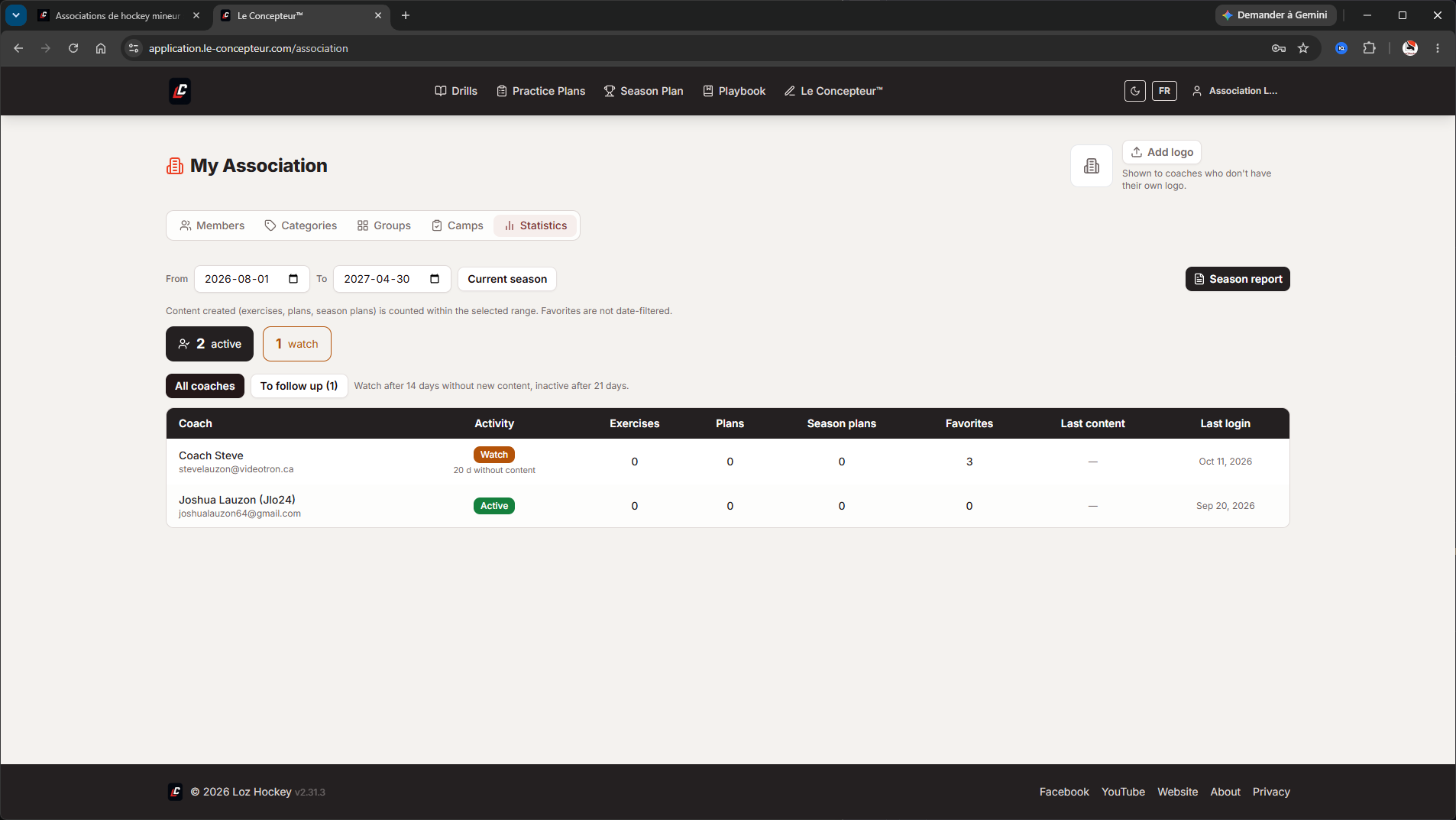Screen dimensions: 1456x820
Task: Open the About footer link
Action: (1225, 792)
